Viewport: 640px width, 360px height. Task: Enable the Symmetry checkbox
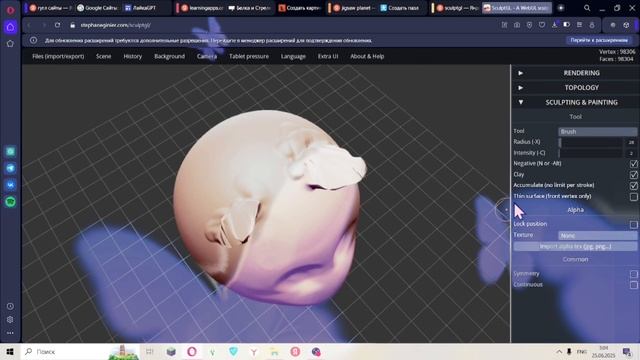pyautogui.click(x=633, y=274)
